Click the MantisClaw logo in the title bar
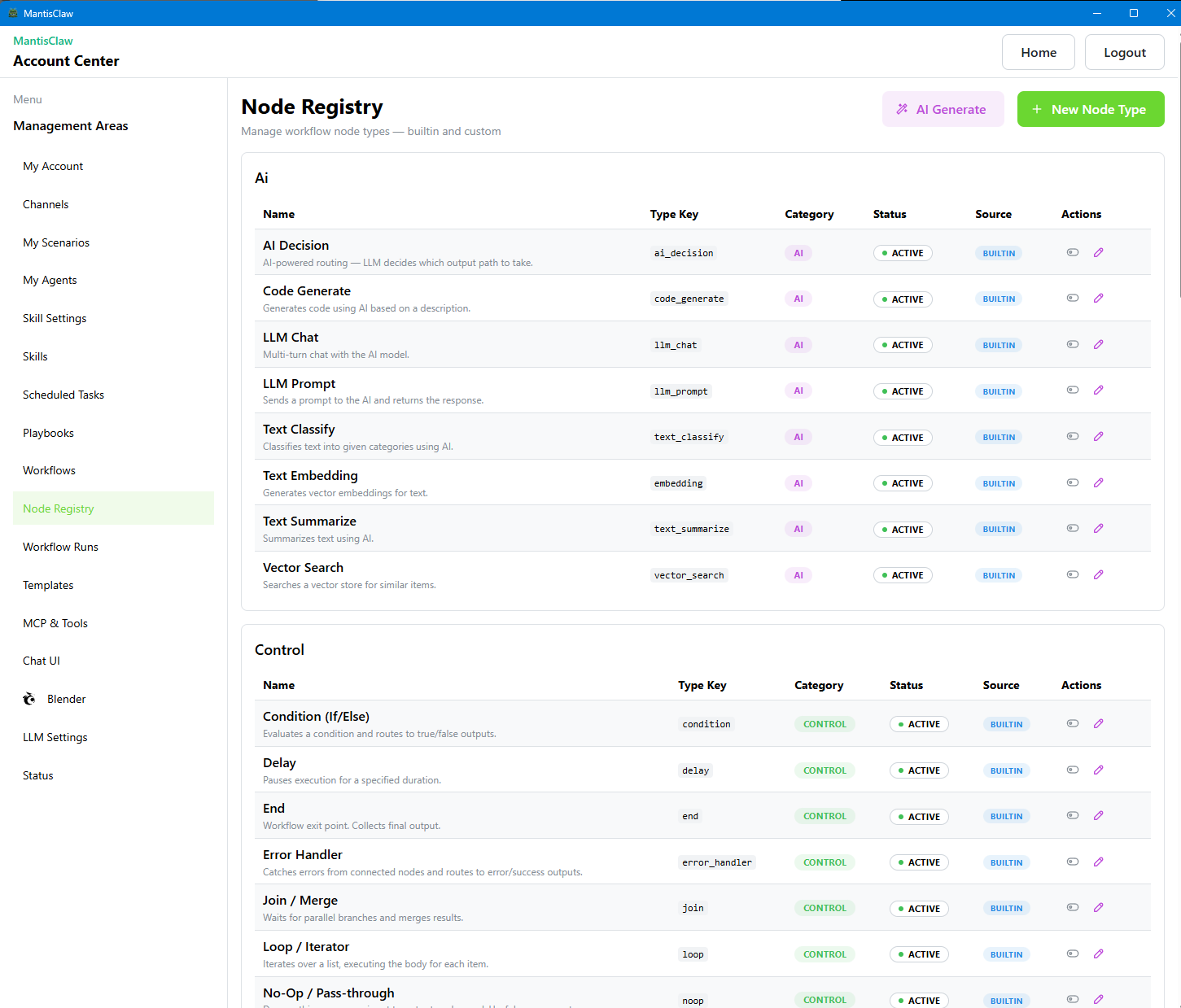Viewport: 1181px width, 1008px height. click(13, 13)
